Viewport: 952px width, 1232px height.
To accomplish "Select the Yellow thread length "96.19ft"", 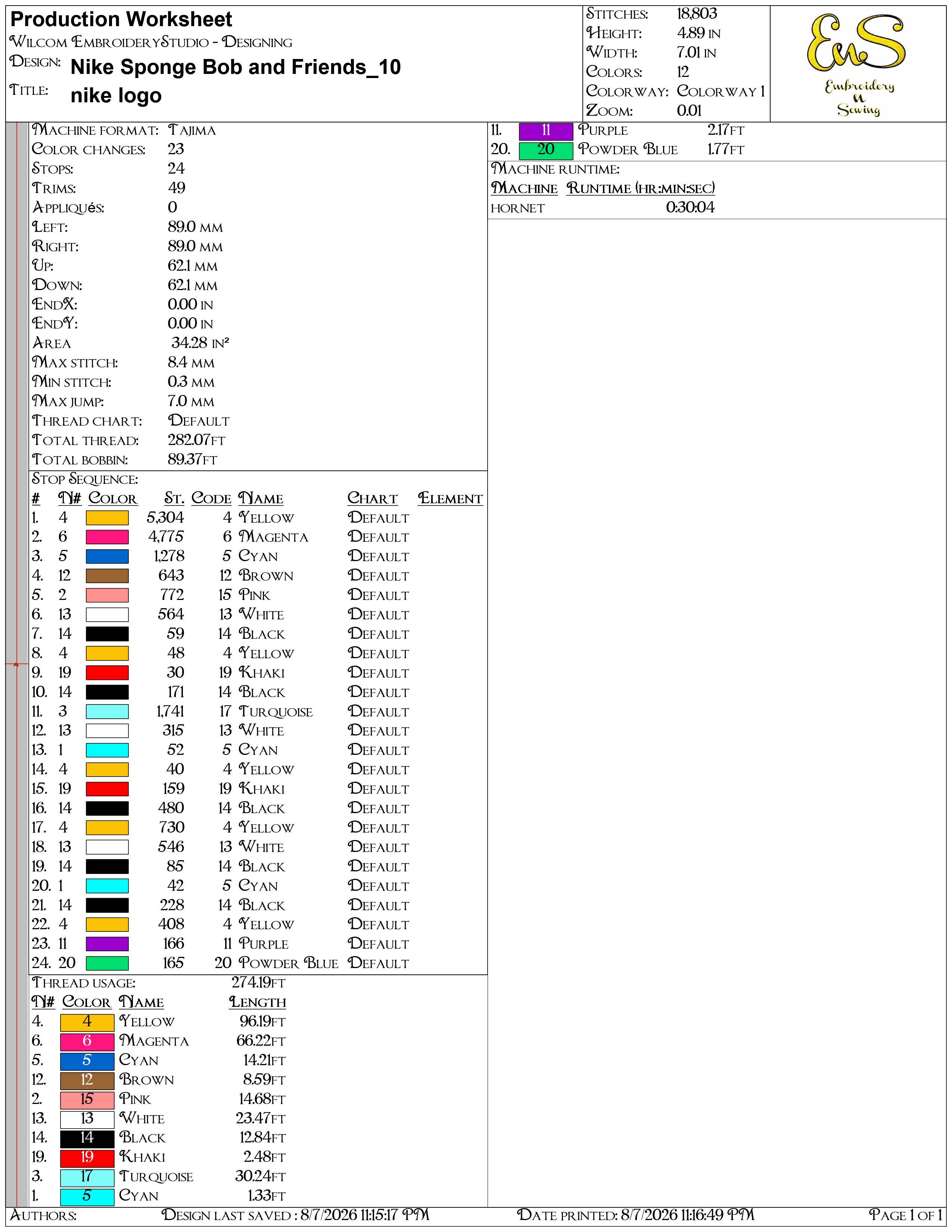I will pos(263,1021).
